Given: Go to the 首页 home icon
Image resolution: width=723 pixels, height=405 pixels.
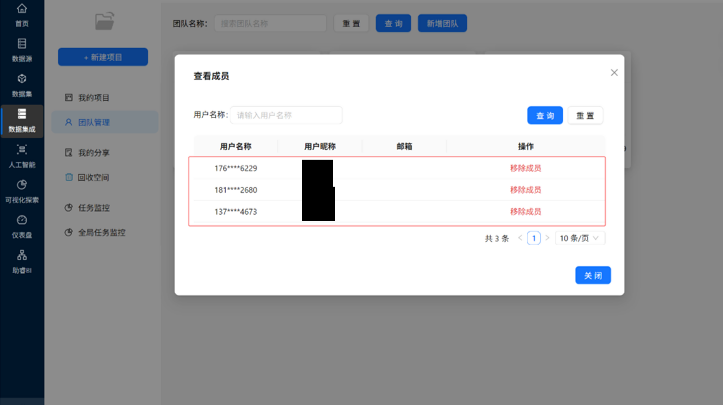Looking at the screenshot, I should pos(22,9).
